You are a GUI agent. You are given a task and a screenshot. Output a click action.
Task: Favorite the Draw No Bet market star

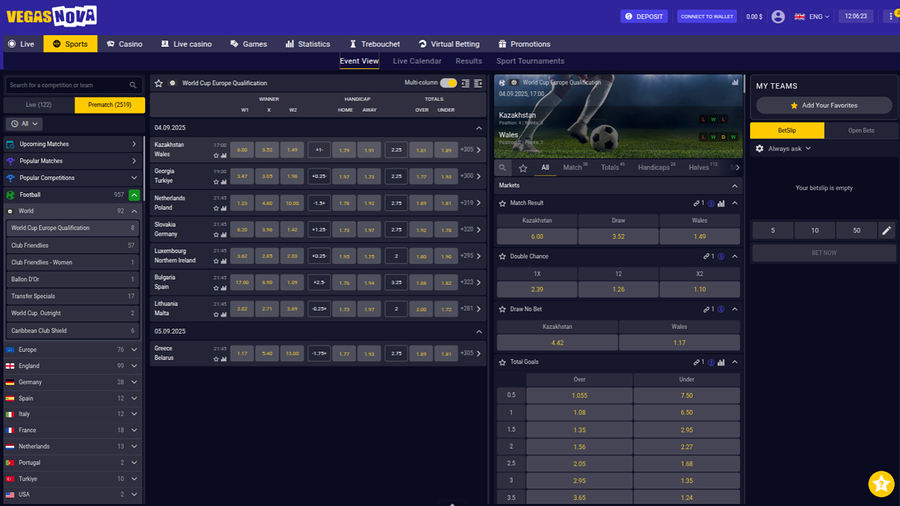pyautogui.click(x=502, y=309)
